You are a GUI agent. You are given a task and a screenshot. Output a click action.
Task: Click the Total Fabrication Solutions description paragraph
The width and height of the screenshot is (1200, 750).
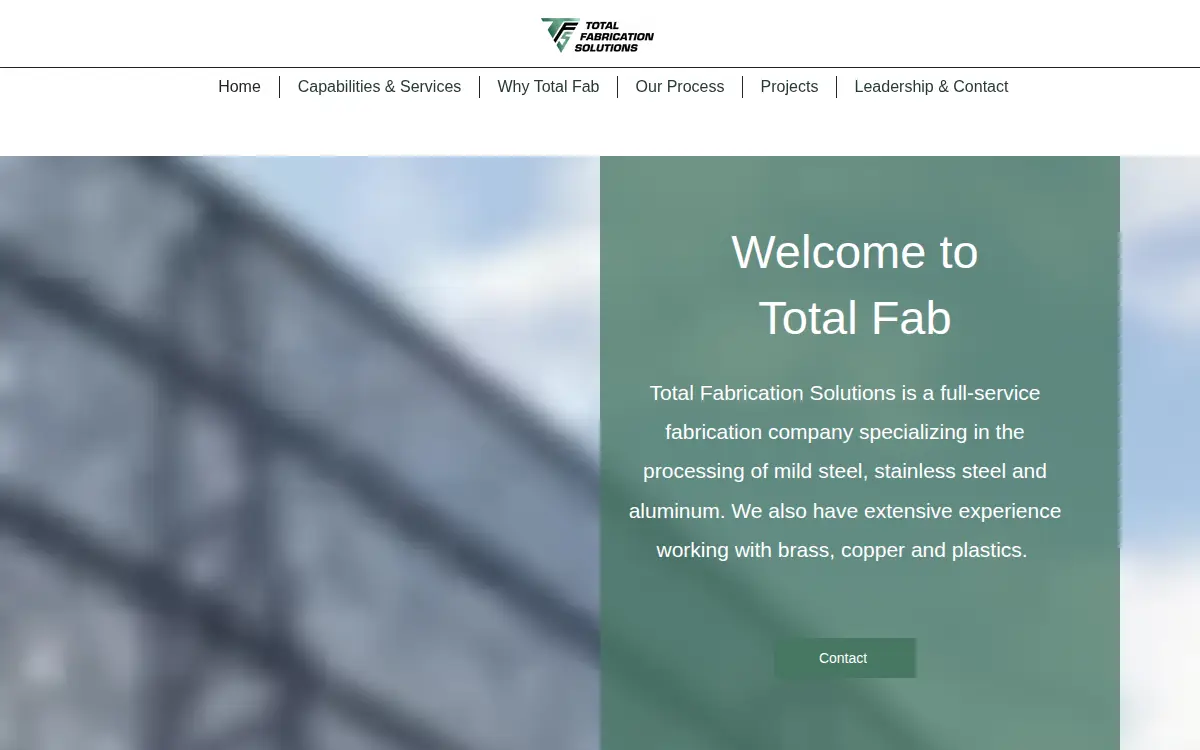click(x=844, y=471)
